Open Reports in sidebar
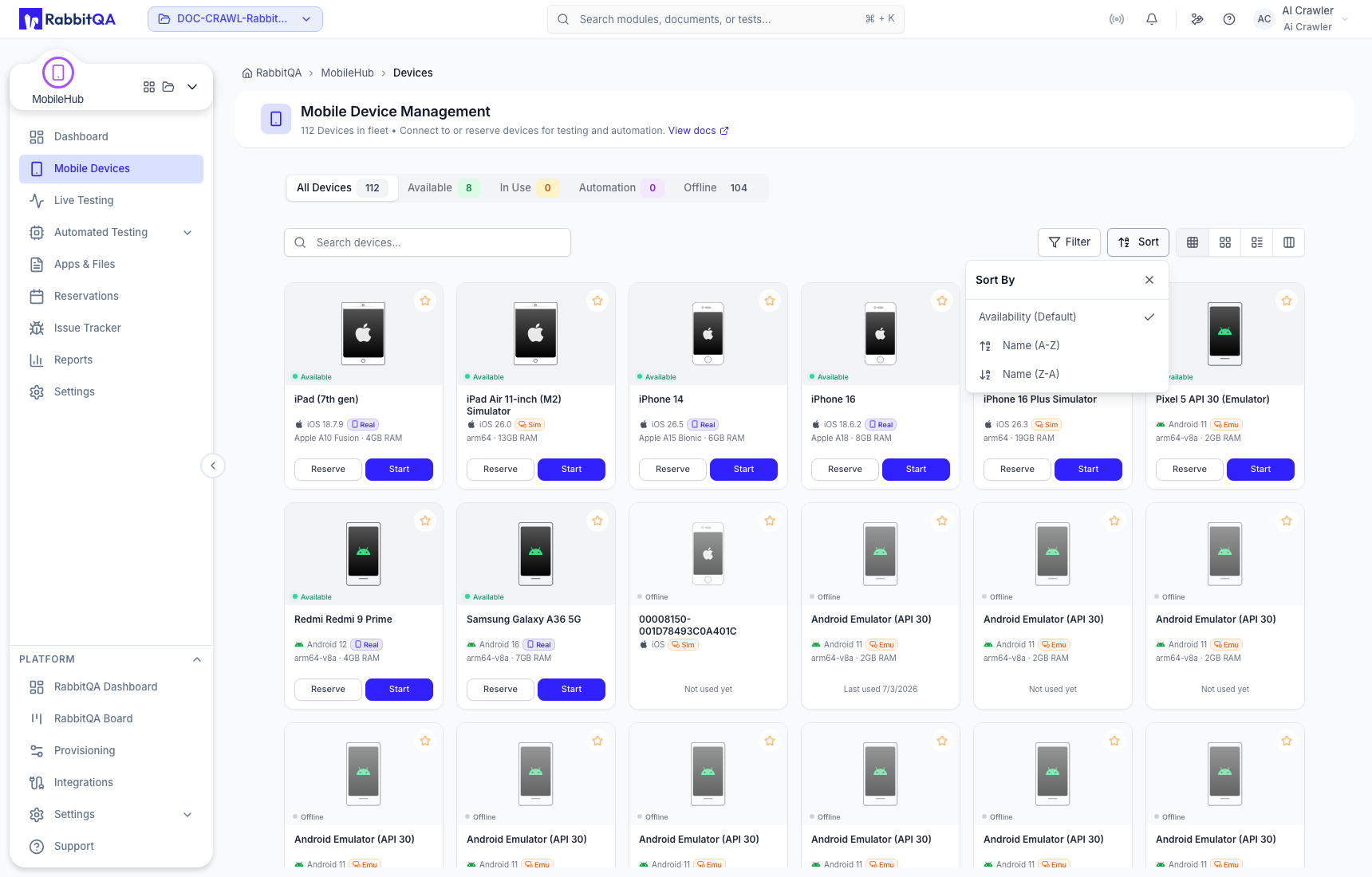The height and width of the screenshot is (877, 1372). coord(111,360)
